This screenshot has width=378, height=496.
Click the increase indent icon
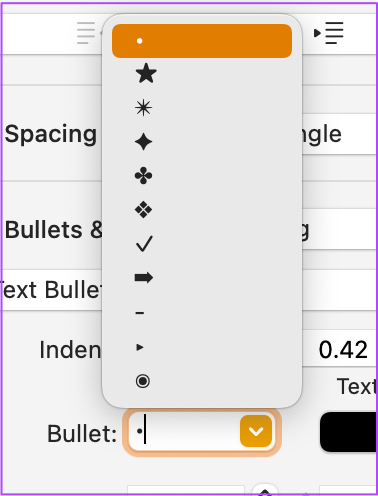click(x=329, y=33)
